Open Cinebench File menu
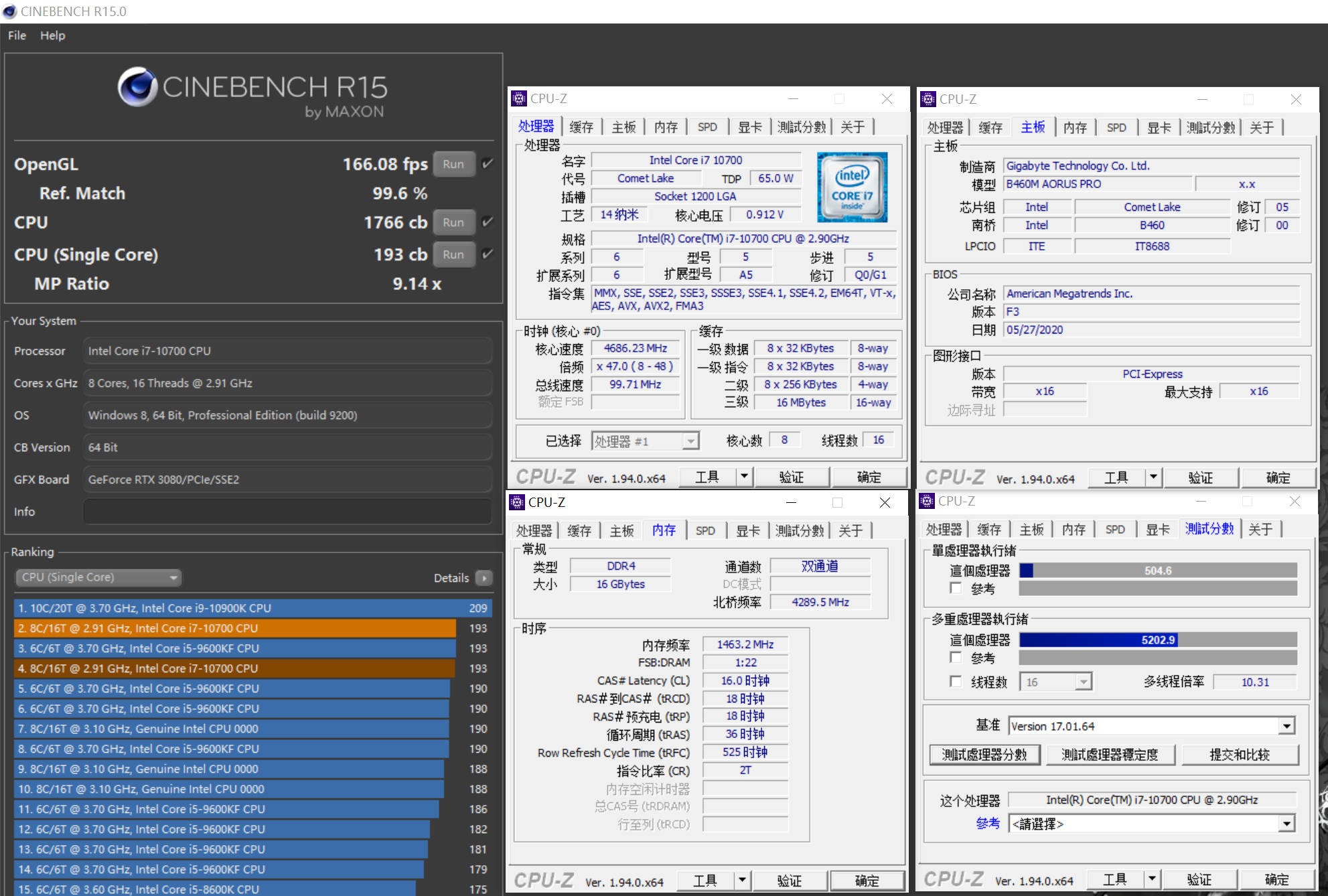The width and height of the screenshot is (1328, 896). tap(17, 35)
